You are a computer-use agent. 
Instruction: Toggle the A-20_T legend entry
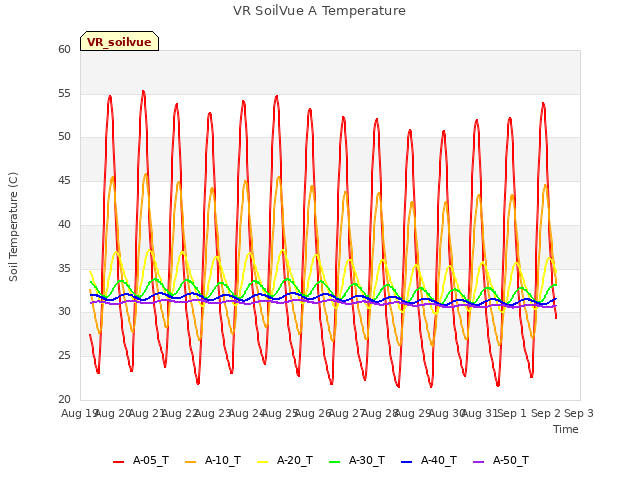[x=285, y=461]
